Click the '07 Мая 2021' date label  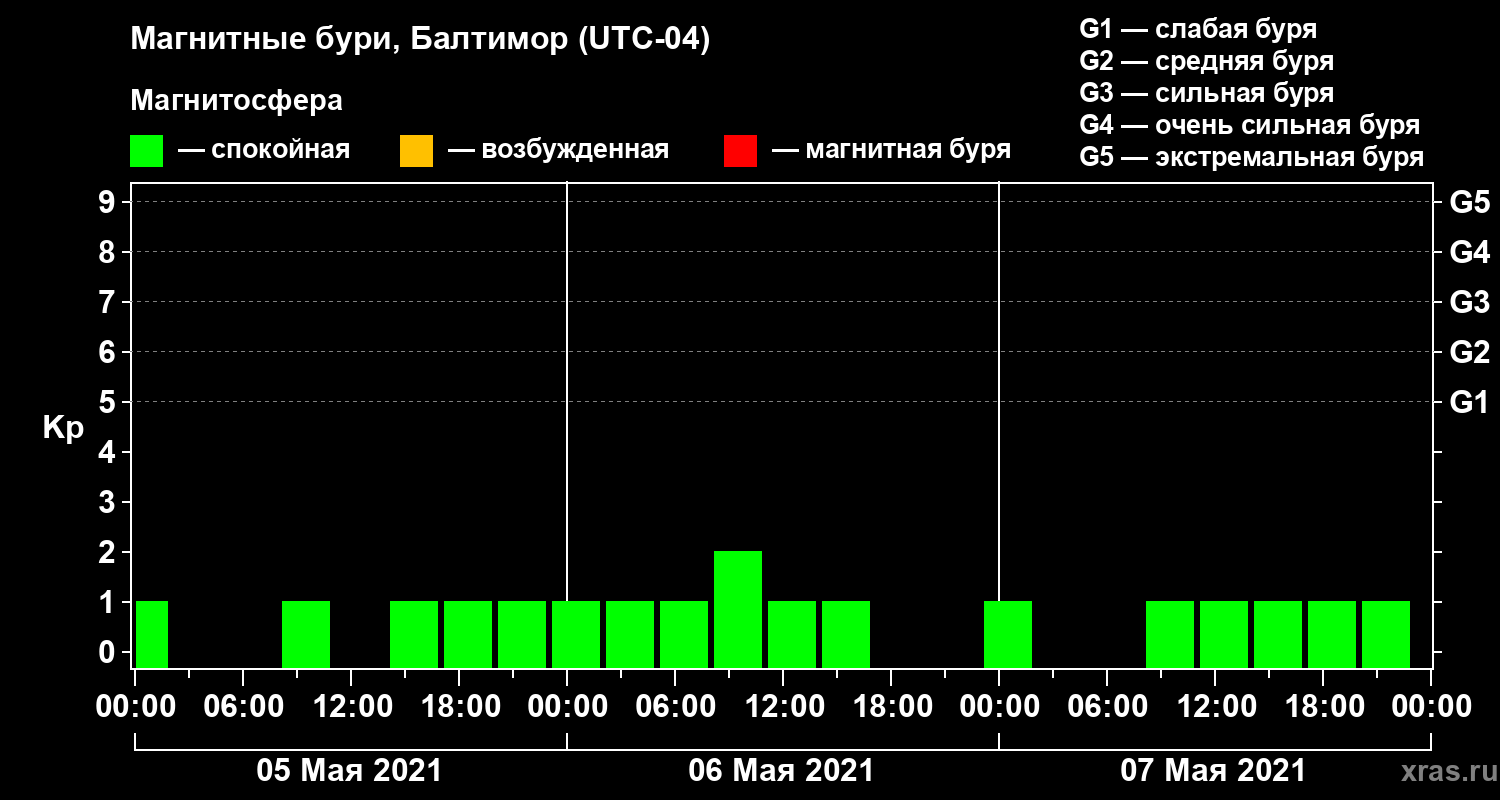click(1213, 771)
